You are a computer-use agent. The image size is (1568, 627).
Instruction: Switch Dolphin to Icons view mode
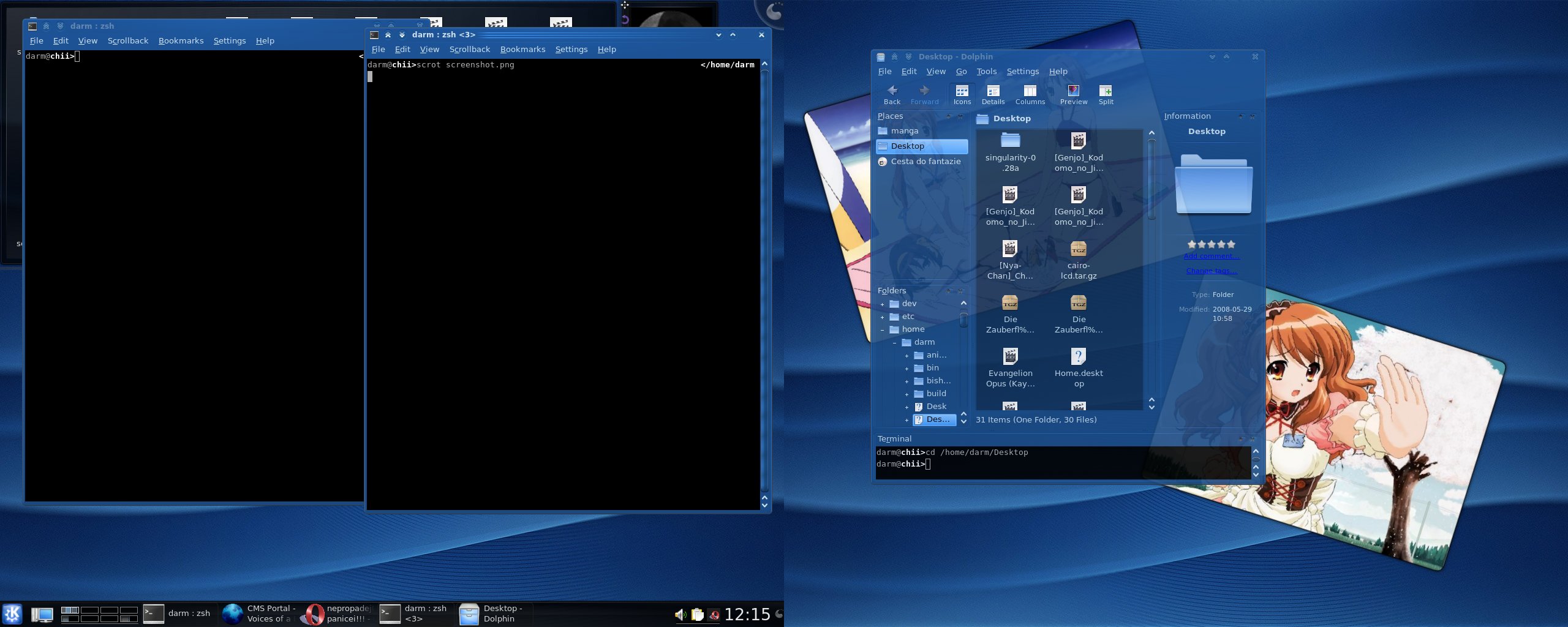962,95
